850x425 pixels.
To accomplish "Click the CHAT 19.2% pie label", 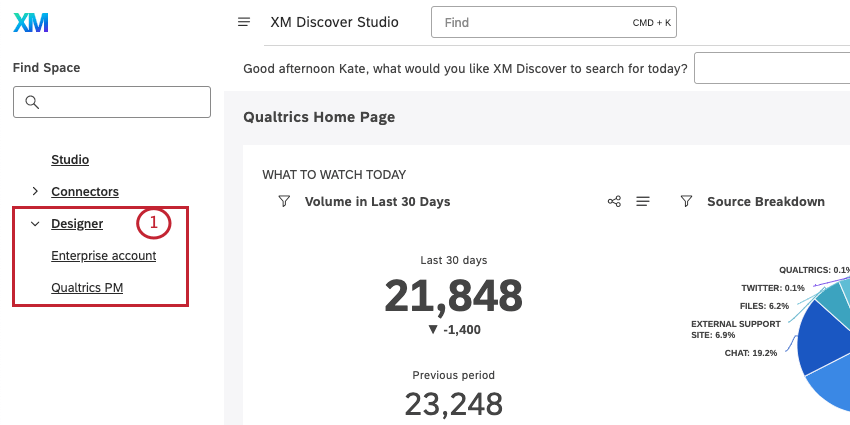I will point(750,353).
